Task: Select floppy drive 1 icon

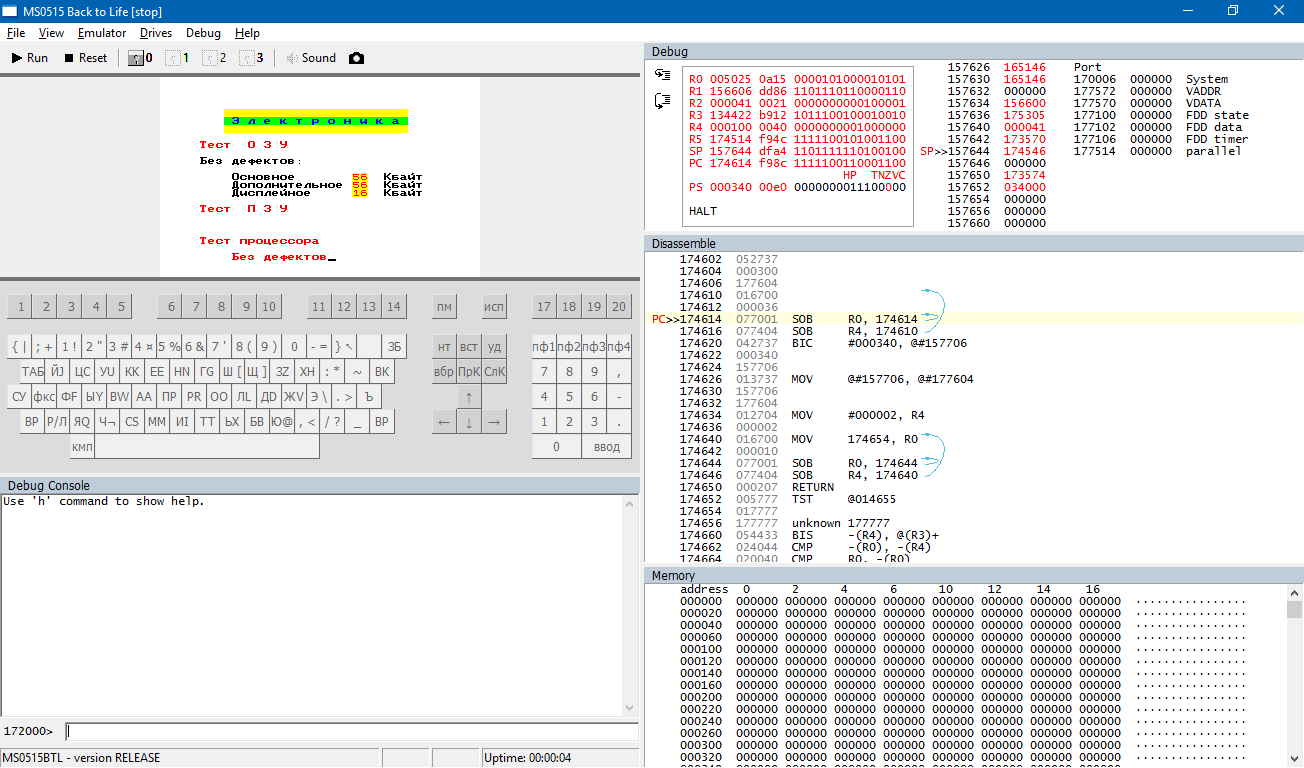Action: (x=177, y=58)
